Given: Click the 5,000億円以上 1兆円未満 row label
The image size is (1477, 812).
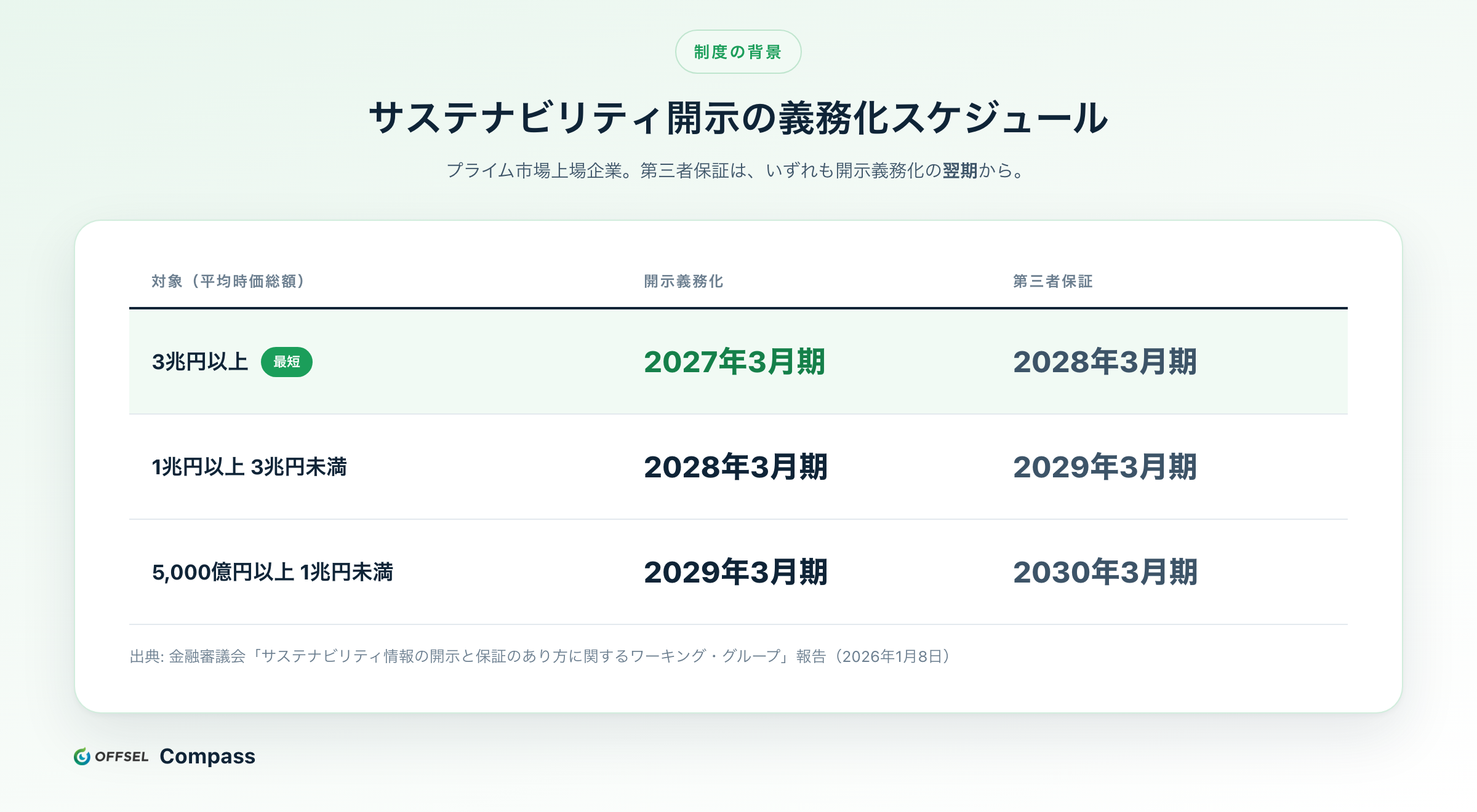Looking at the screenshot, I should click(273, 572).
